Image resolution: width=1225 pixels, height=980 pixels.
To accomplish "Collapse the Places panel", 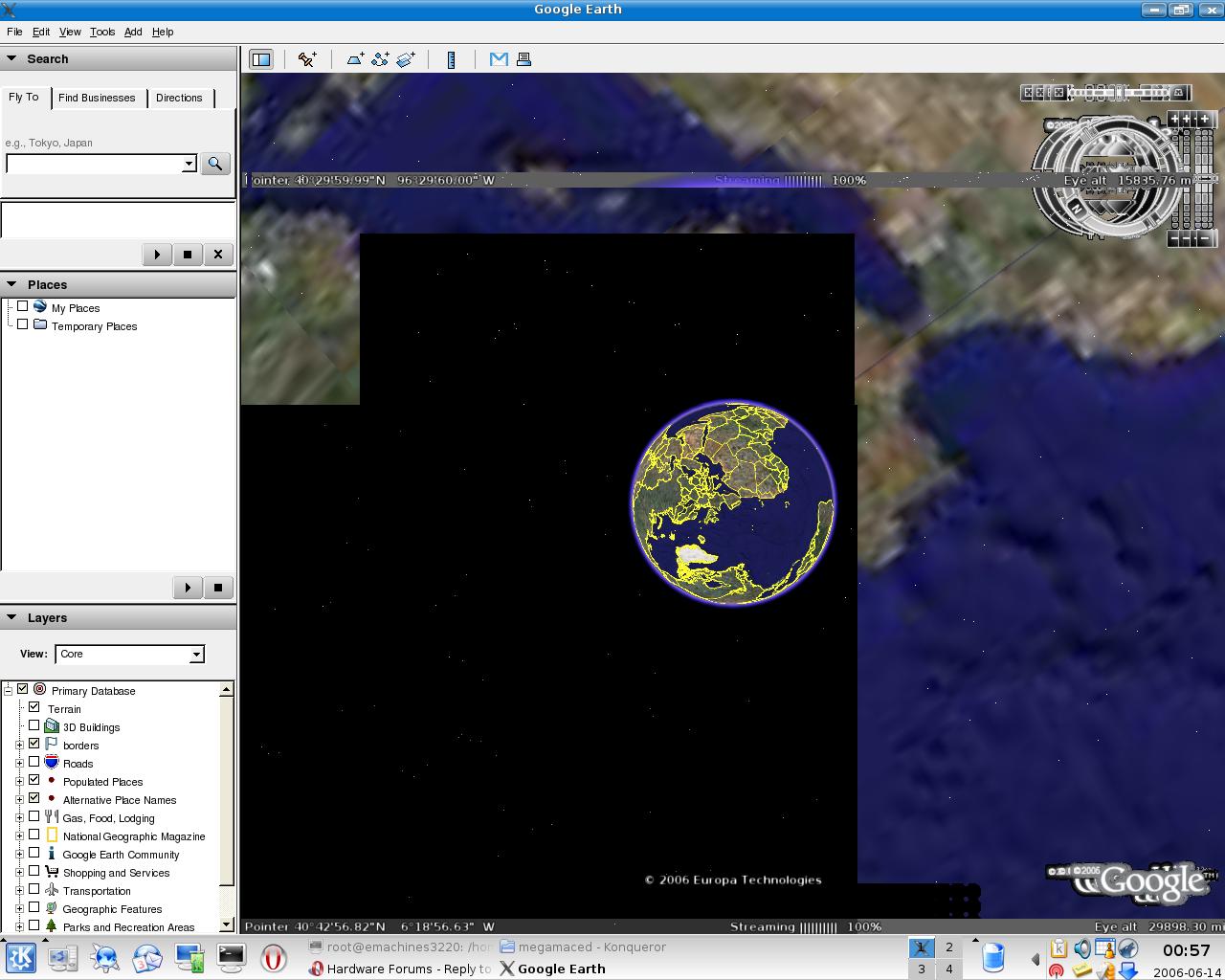I will 11,284.
